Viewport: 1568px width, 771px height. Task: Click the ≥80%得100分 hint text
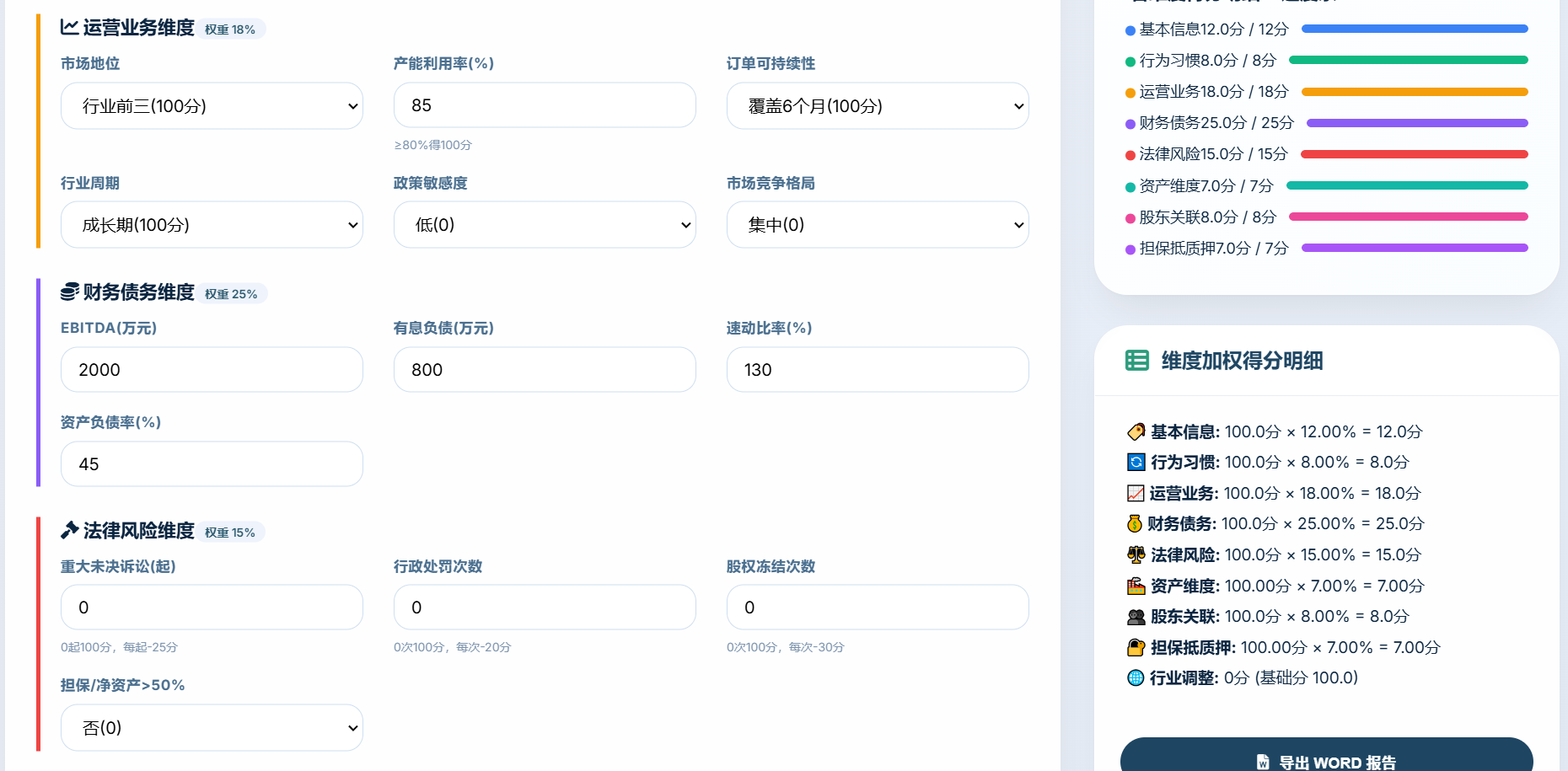432,145
